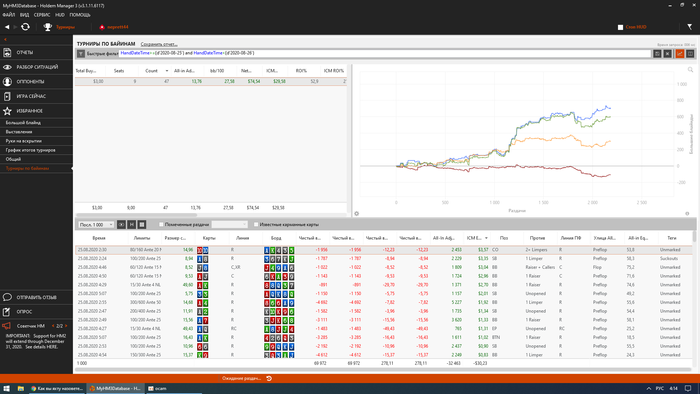Open Windows Start button

pos(6,389)
